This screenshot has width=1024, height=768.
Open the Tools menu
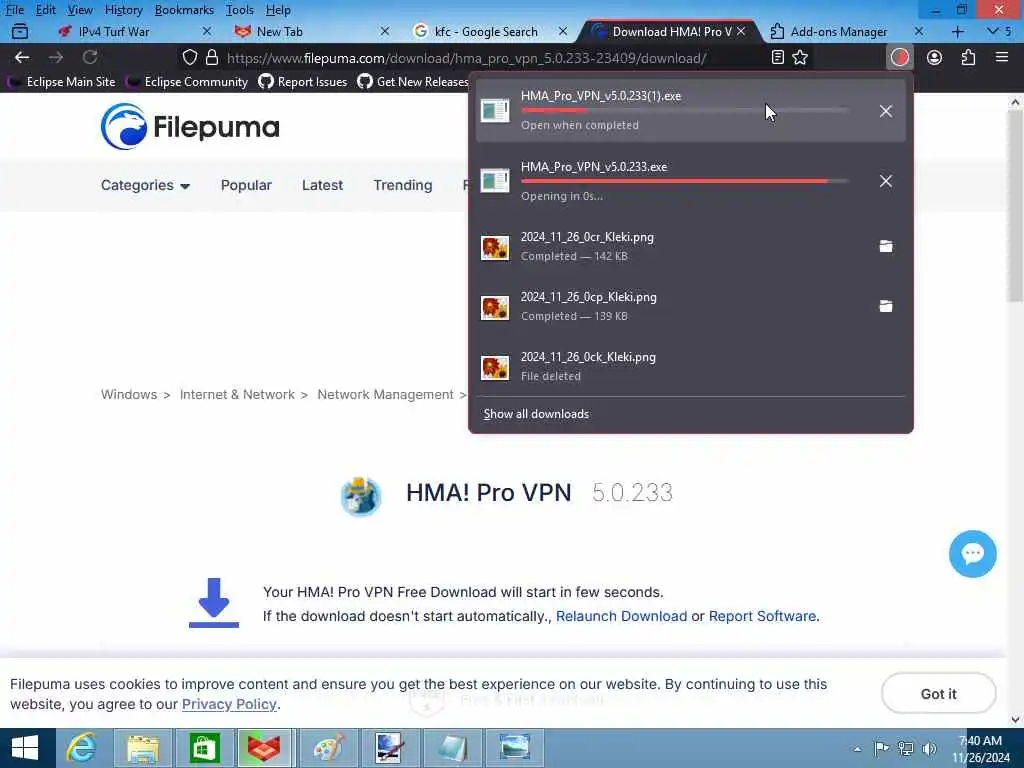pyautogui.click(x=240, y=10)
